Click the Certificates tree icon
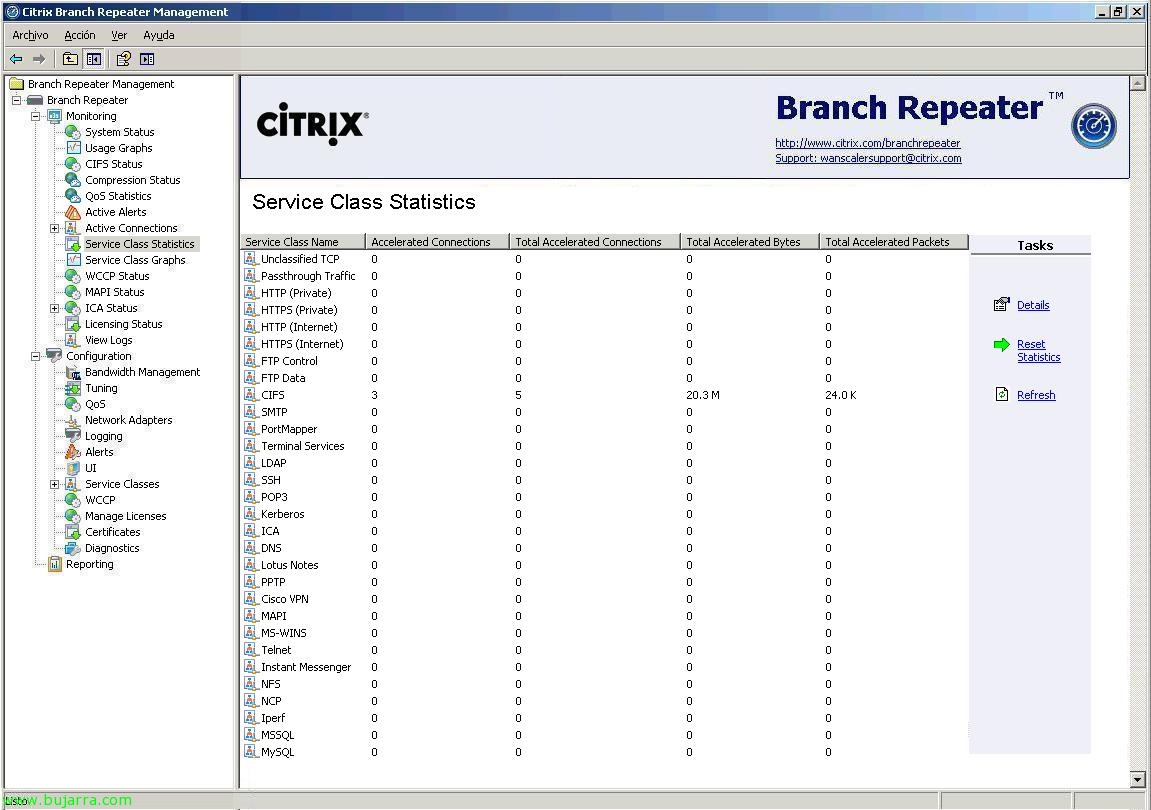1151x810 pixels. click(x=73, y=532)
